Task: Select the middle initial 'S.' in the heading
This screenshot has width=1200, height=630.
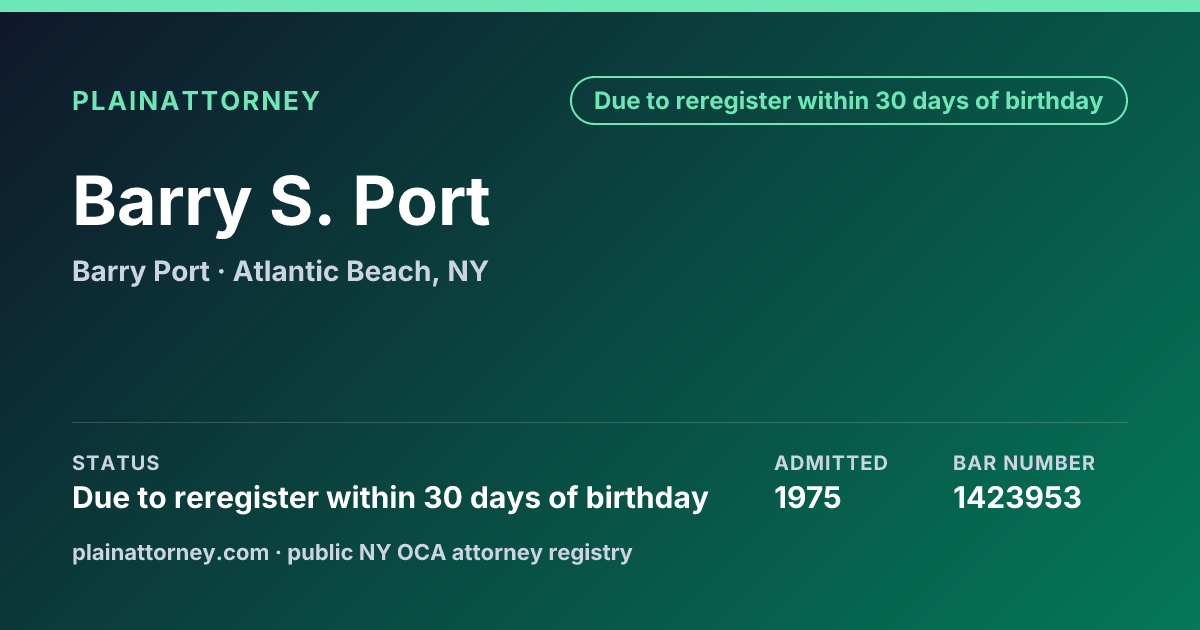Action: tap(302, 201)
